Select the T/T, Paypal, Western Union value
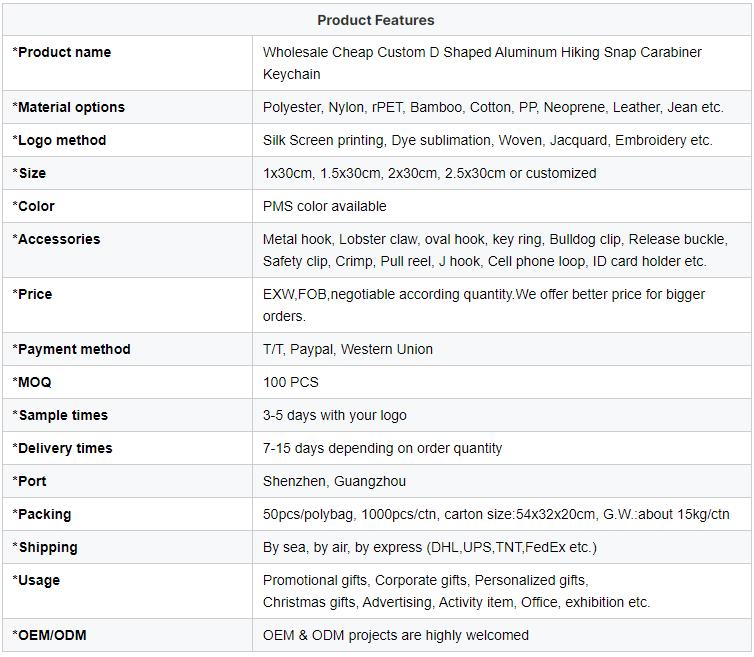Screen dimensions: 754x657 click(348, 349)
